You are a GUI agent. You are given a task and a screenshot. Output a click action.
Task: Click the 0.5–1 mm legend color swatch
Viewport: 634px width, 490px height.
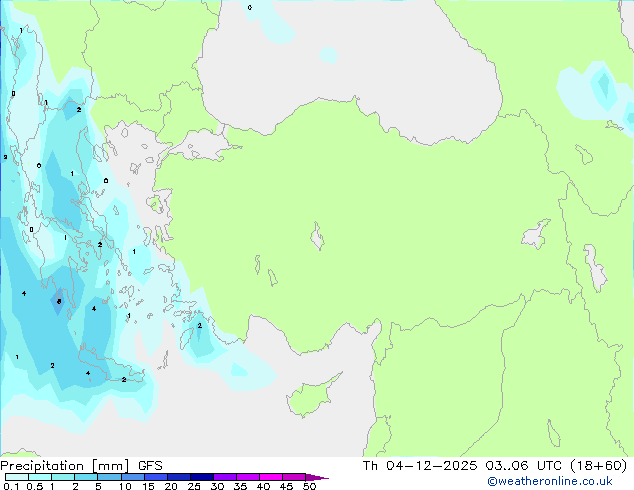click(40, 477)
